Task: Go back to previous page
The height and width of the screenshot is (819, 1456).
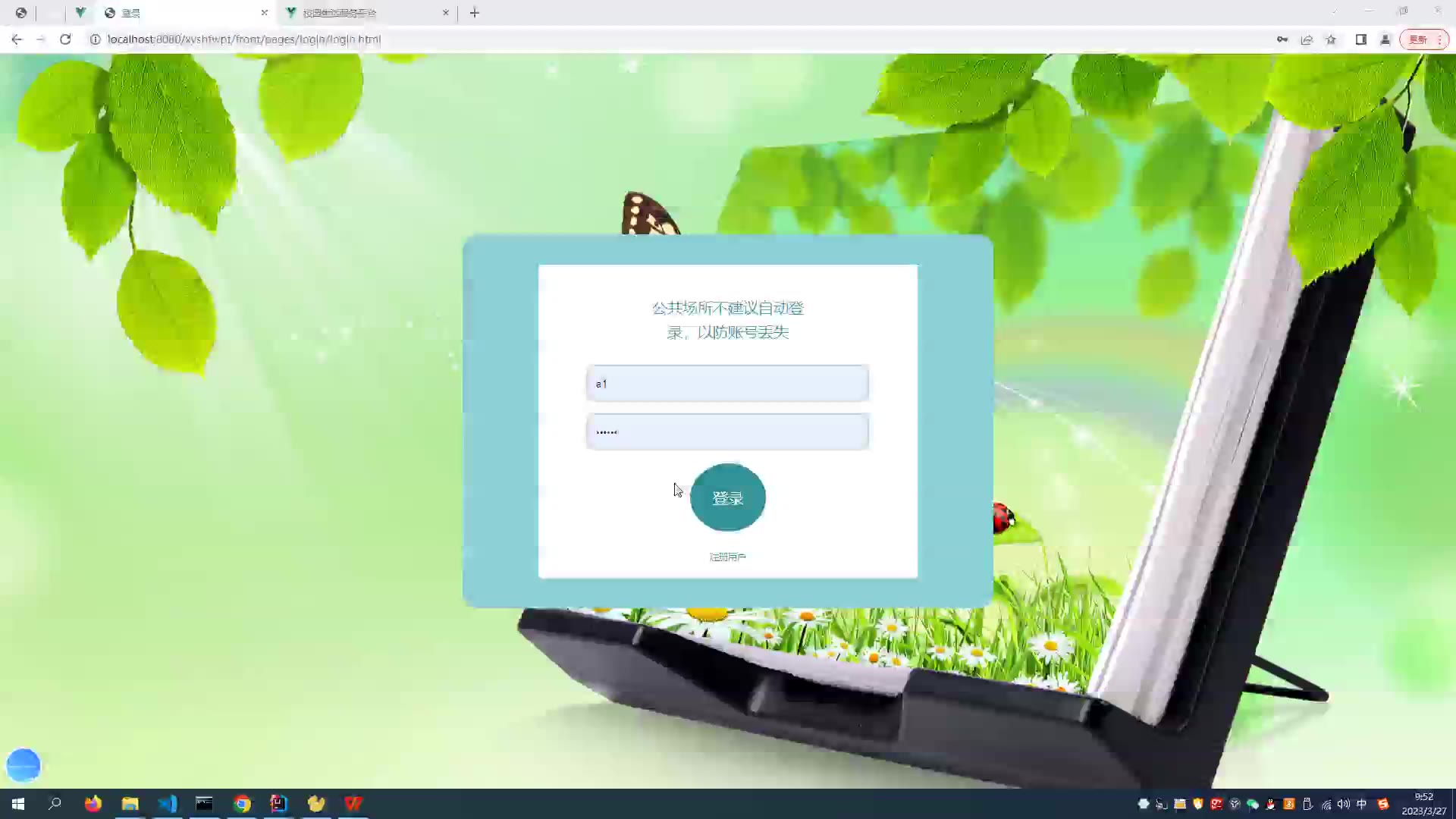Action: tap(17, 39)
